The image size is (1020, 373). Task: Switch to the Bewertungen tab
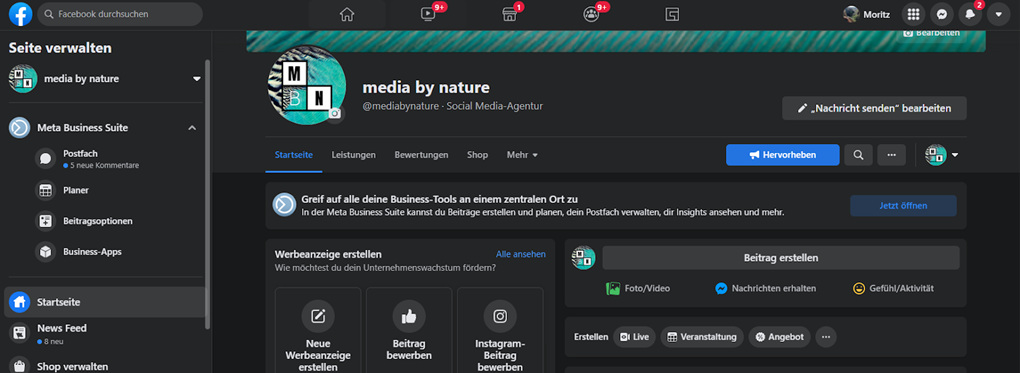[422, 155]
